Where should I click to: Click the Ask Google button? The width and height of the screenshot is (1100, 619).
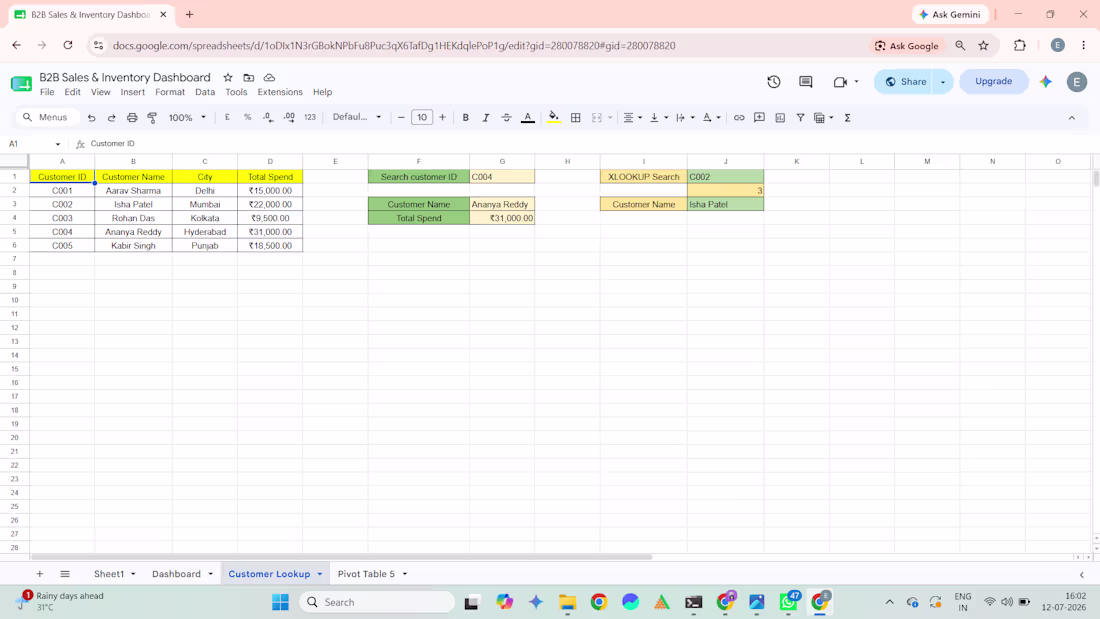coord(906,46)
